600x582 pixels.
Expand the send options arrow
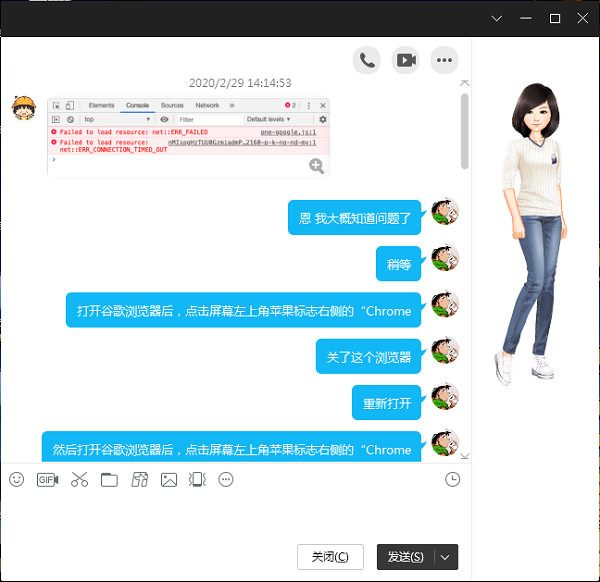click(x=445, y=557)
